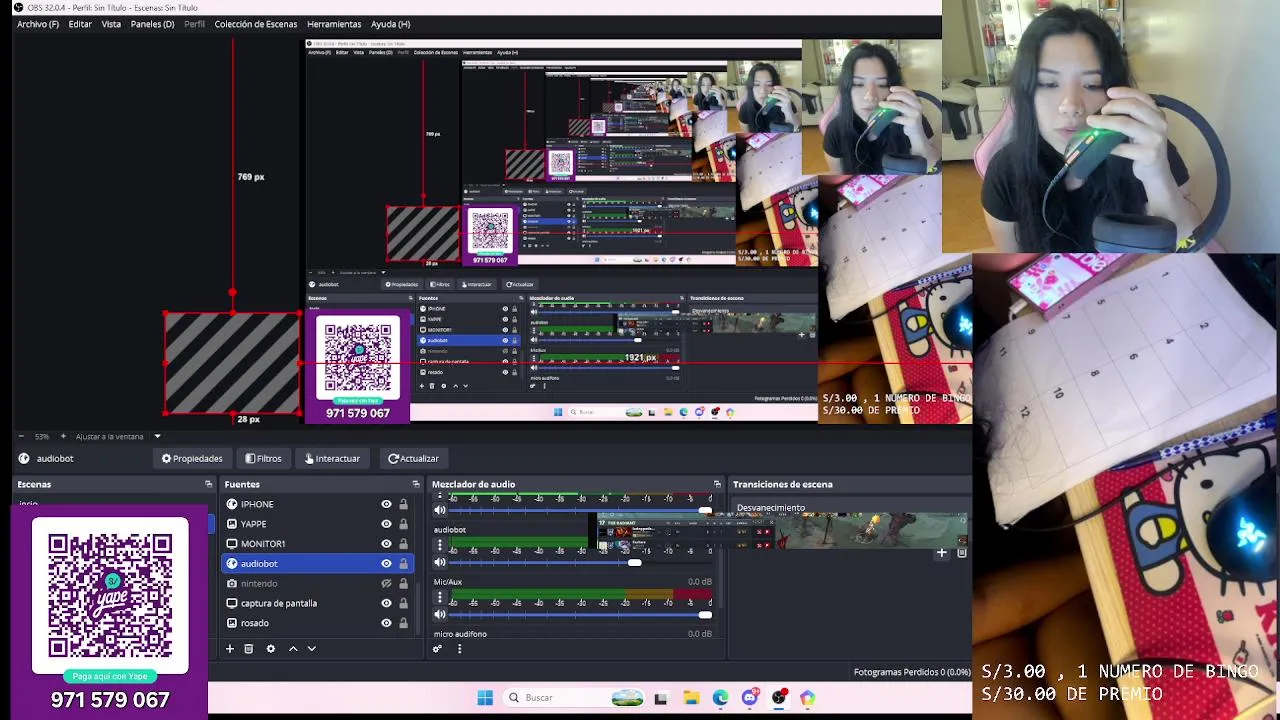Image resolution: width=1280 pixels, height=720 pixels.
Task: Toggle visibility of captura de pantalla source
Action: tap(386, 603)
